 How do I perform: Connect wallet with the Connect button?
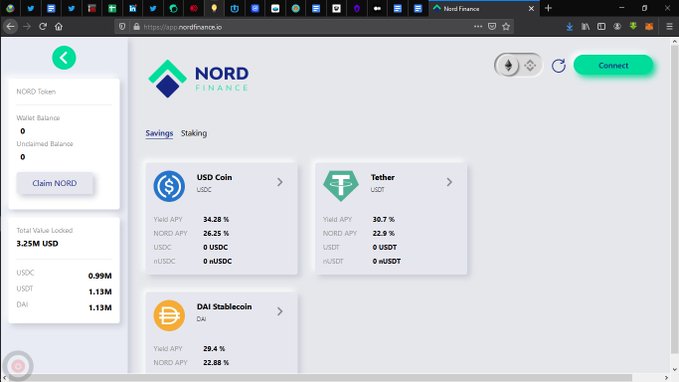pos(613,65)
